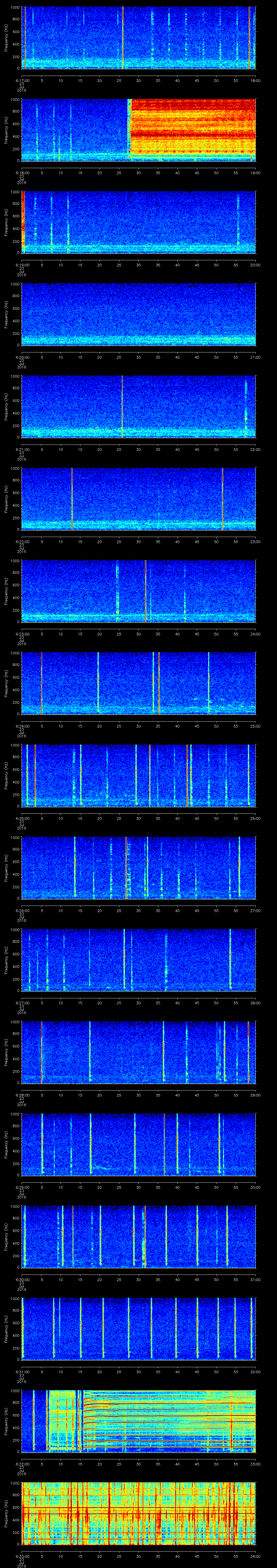Click the 6:31:00 start time label
277x1568 pixels.
click(22, 1372)
